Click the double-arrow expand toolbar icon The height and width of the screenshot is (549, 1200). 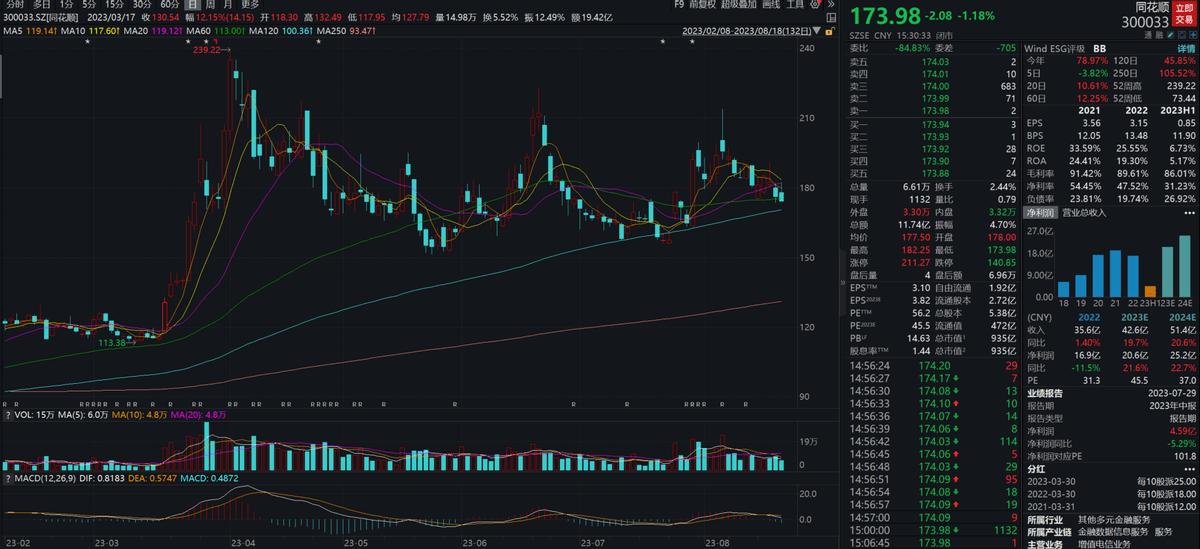pyautogui.click(x=832, y=4)
